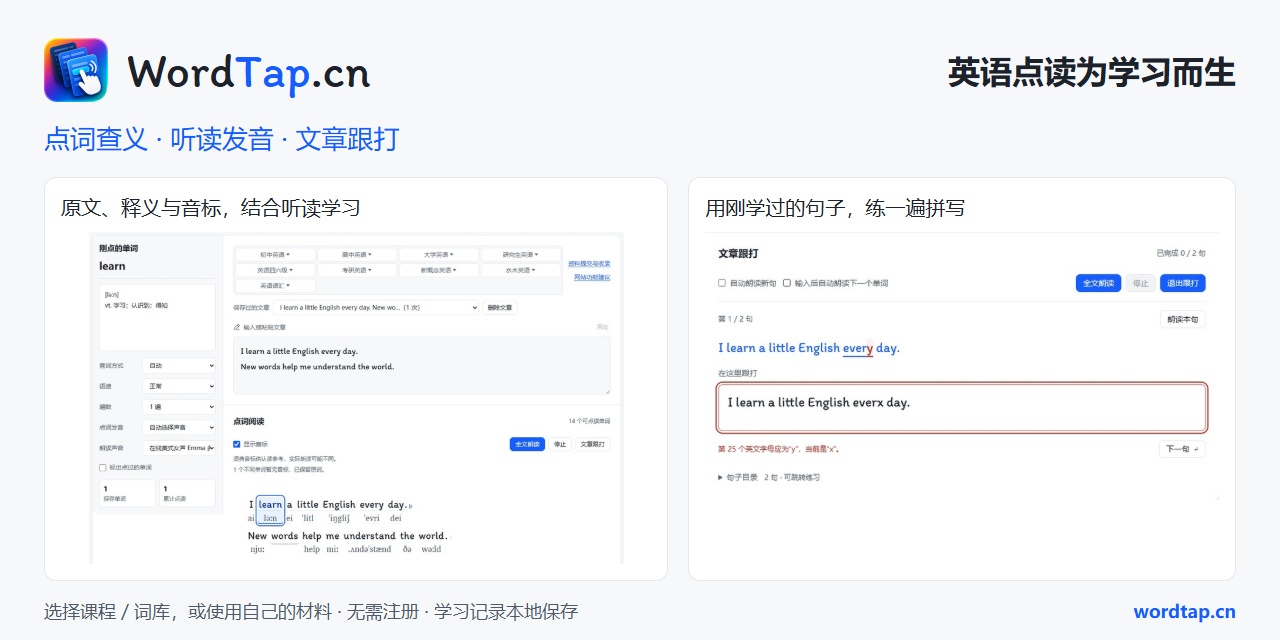Click the learn definition box
The width and height of the screenshot is (1280, 640).
pyautogui.click(x=157, y=317)
